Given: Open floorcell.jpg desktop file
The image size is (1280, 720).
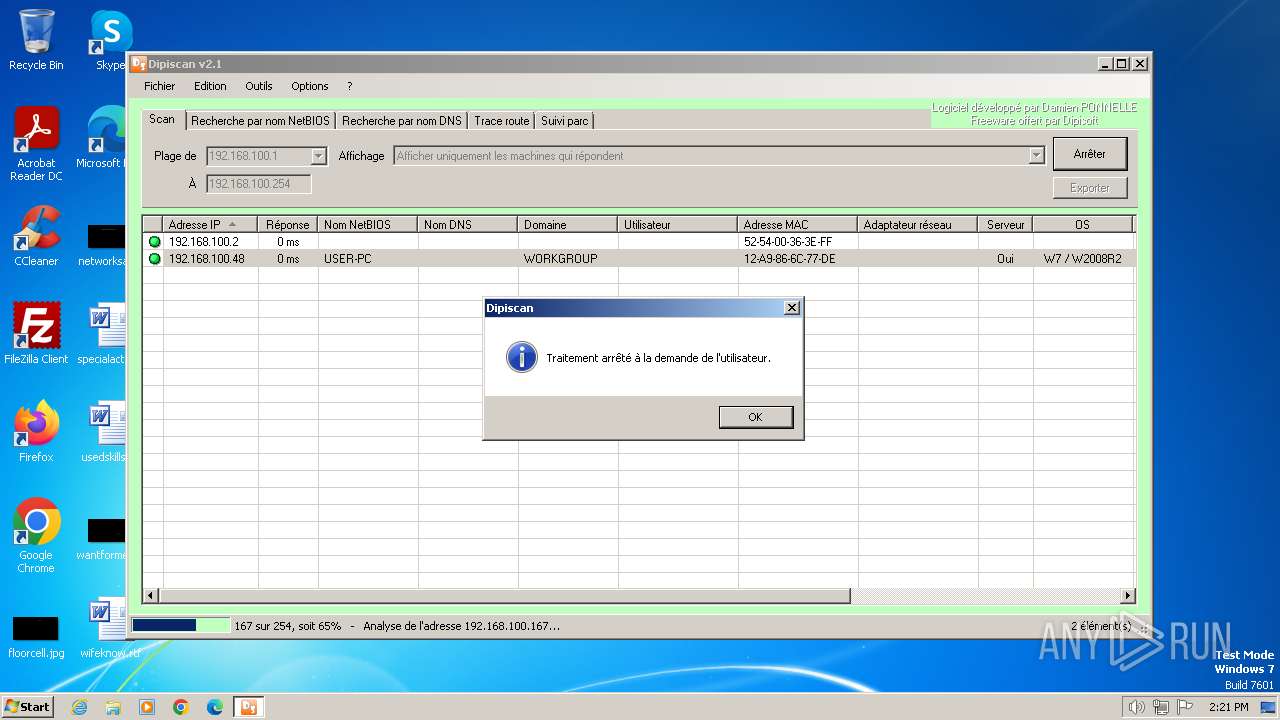Looking at the screenshot, I should (36, 636).
